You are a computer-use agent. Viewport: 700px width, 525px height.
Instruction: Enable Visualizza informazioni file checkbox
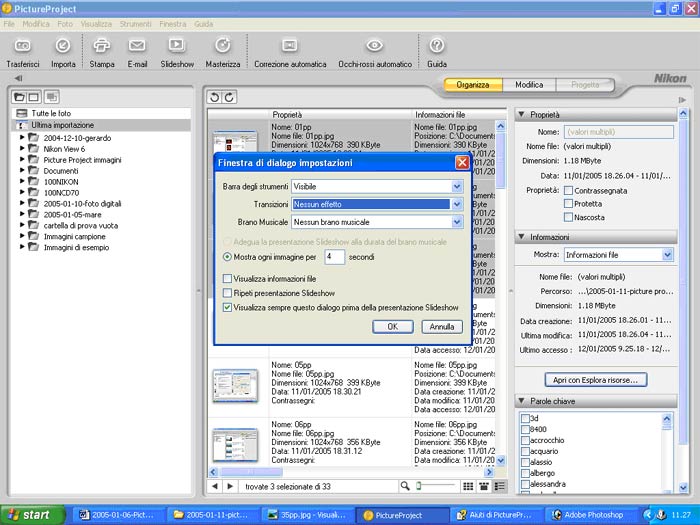coord(227,279)
